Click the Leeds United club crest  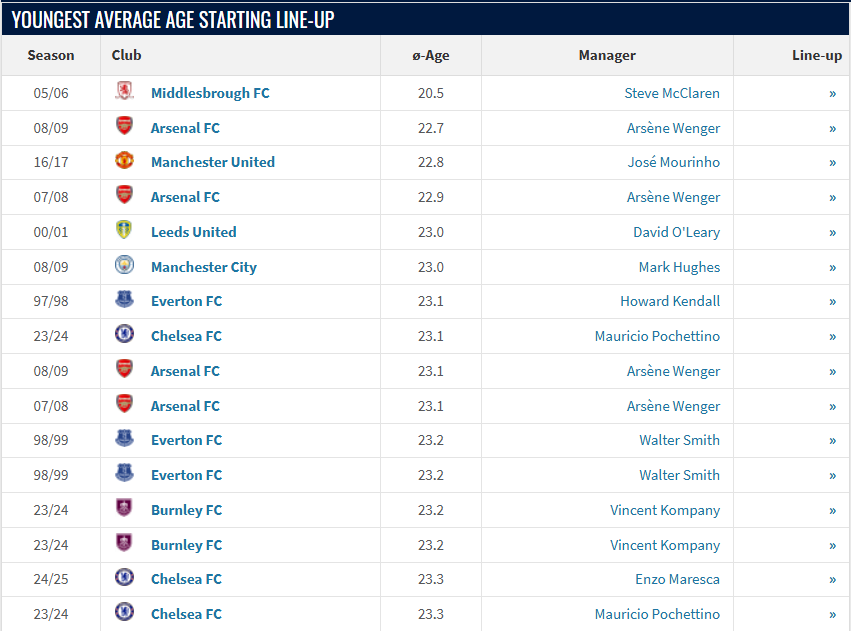point(124,231)
